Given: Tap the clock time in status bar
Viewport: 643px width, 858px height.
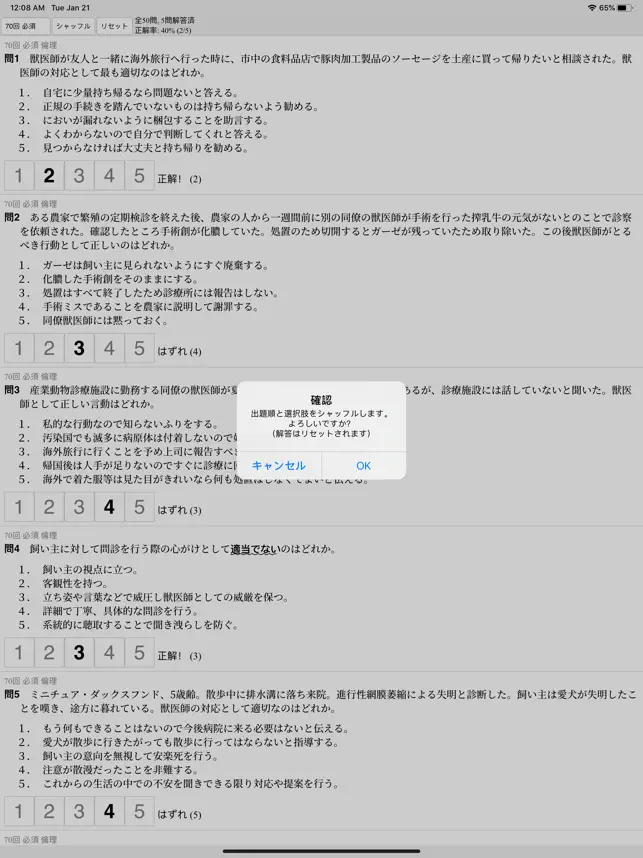Looking at the screenshot, I should 27,8.
